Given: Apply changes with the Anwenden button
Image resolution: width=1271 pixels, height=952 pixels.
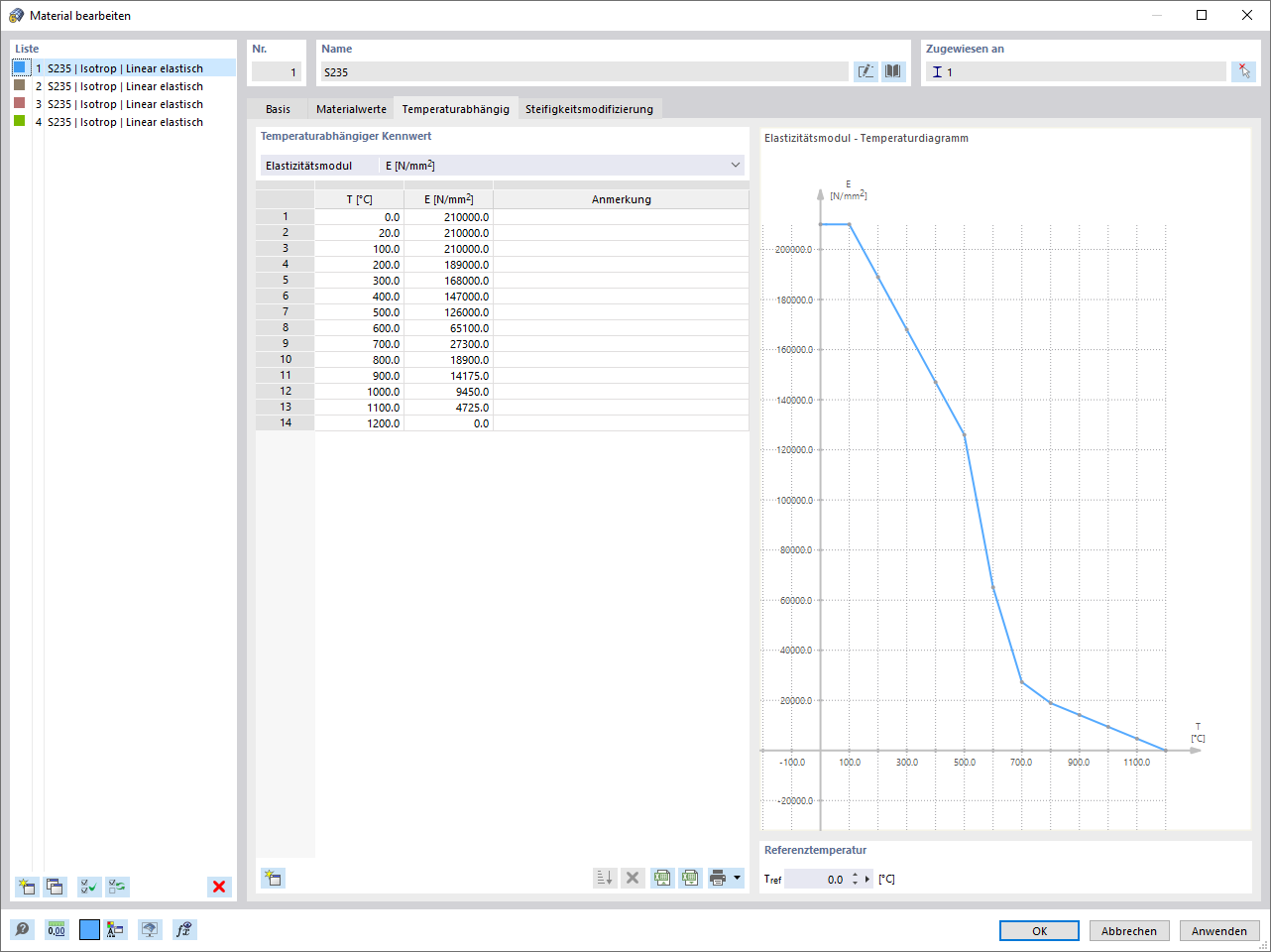Looking at the screenshot, I should (x=1218, y=930).
